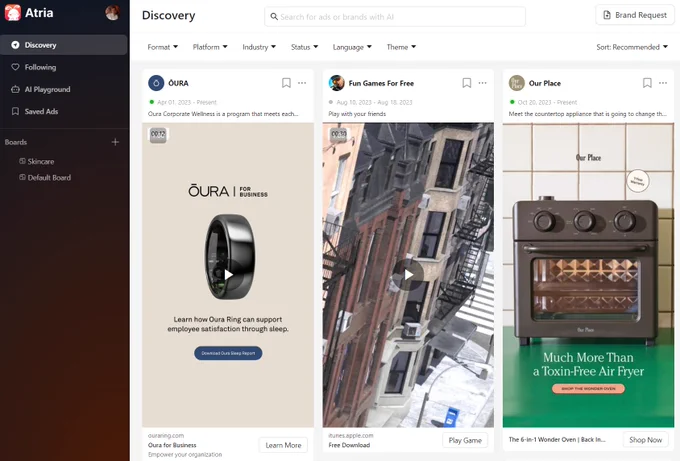Play the OURA ring video
This screenshot has width=680, height=461.
tap(228, 275)
